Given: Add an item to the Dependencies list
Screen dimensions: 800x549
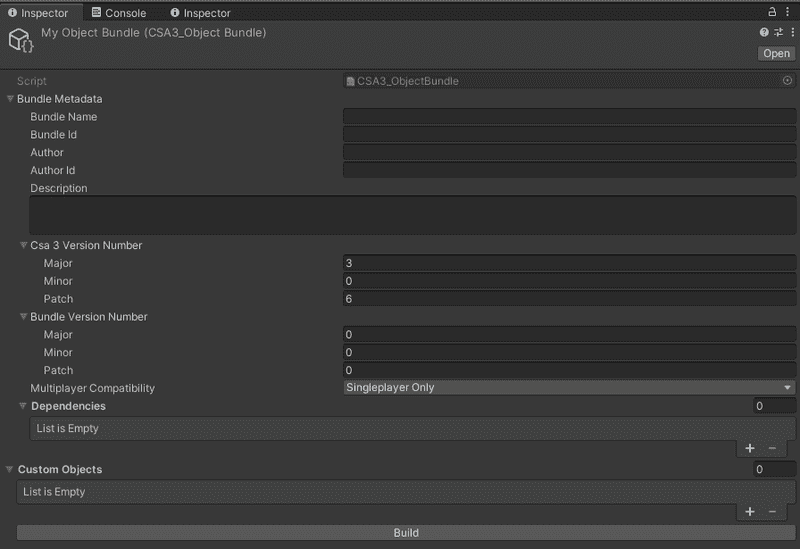Looking at the screenshot, I should [750, 448].
